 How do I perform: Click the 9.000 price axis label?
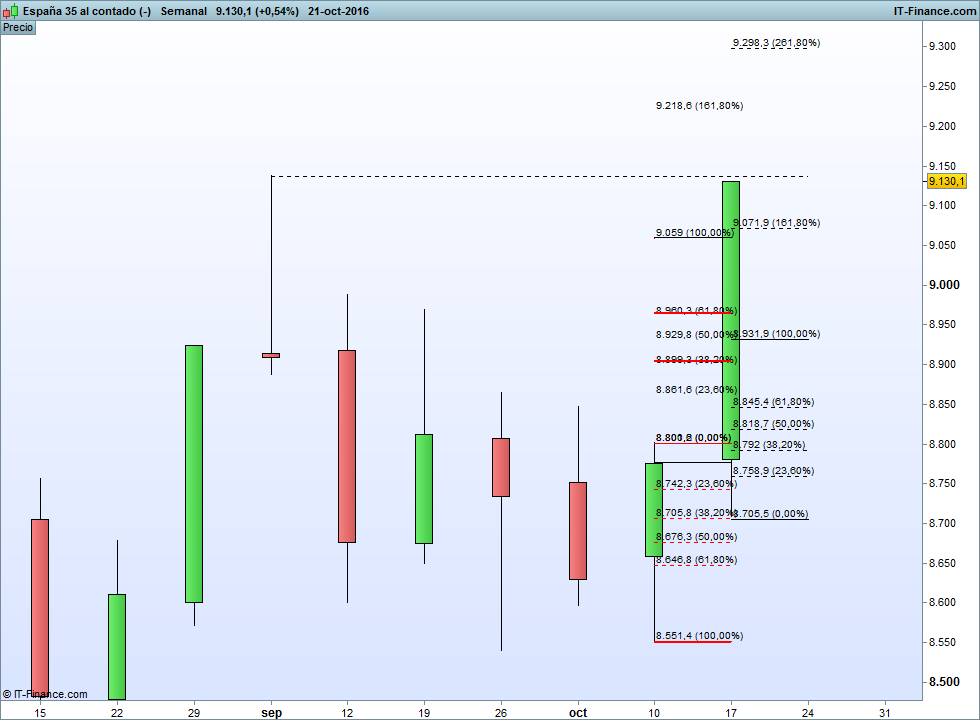coord(944,284)
